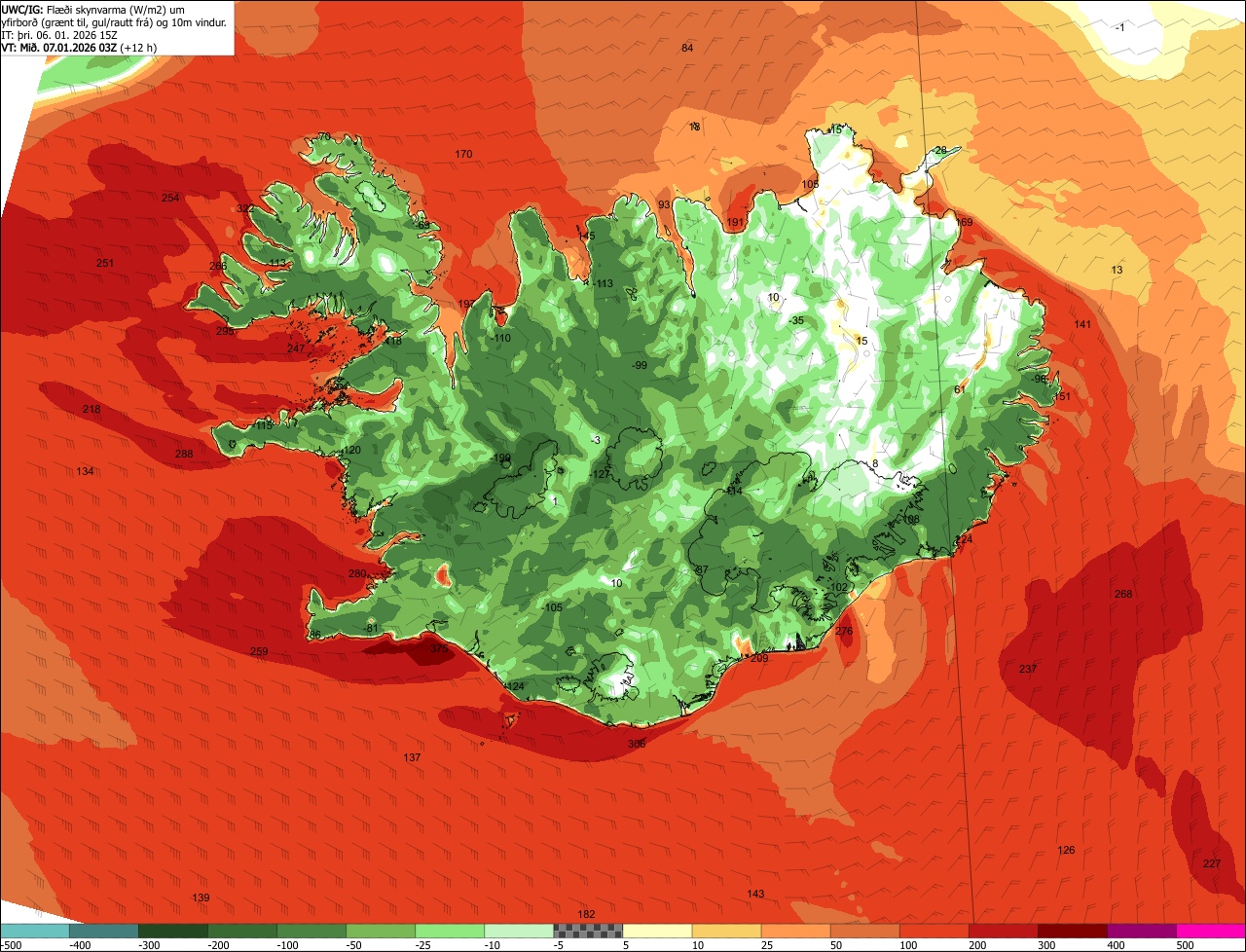The height and width of the screenshot is (952, 1246).
Task: Click the legend swatch between -25 and -10
Action: [449, 931]
